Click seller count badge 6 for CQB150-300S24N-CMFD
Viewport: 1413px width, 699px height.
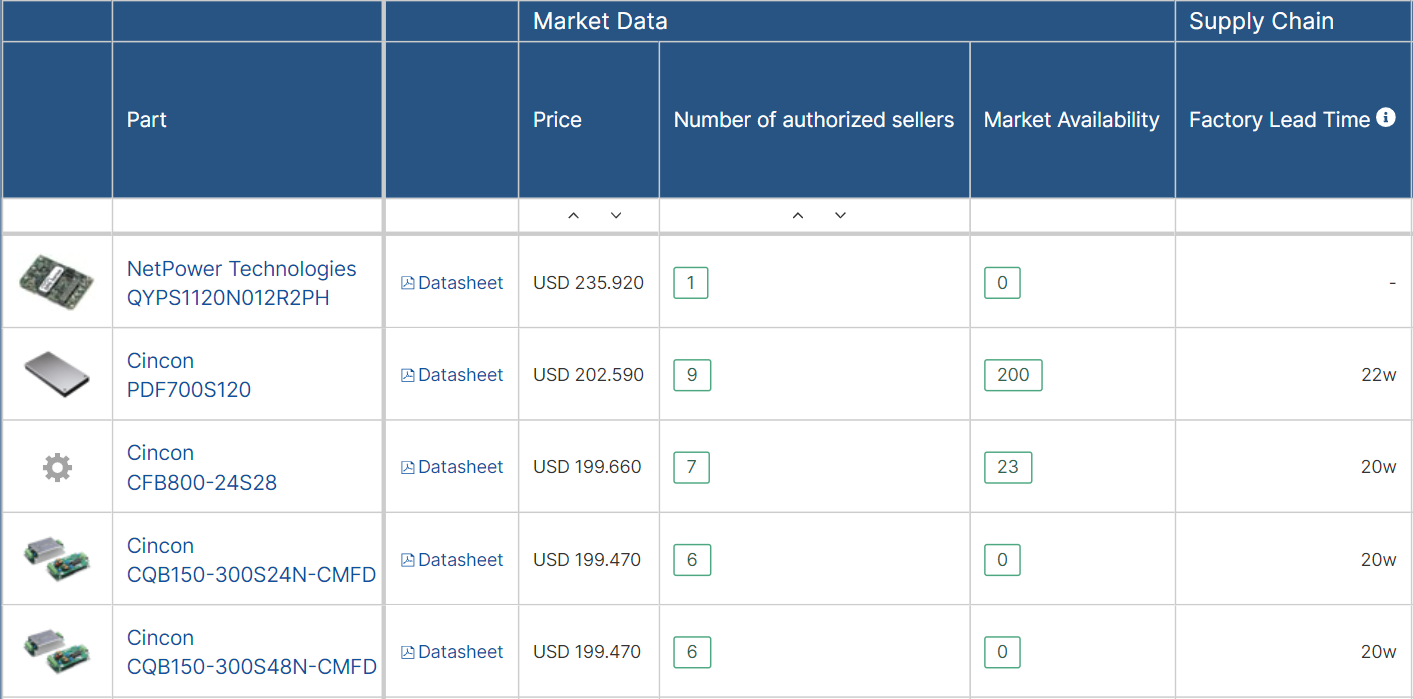point(692,560)
